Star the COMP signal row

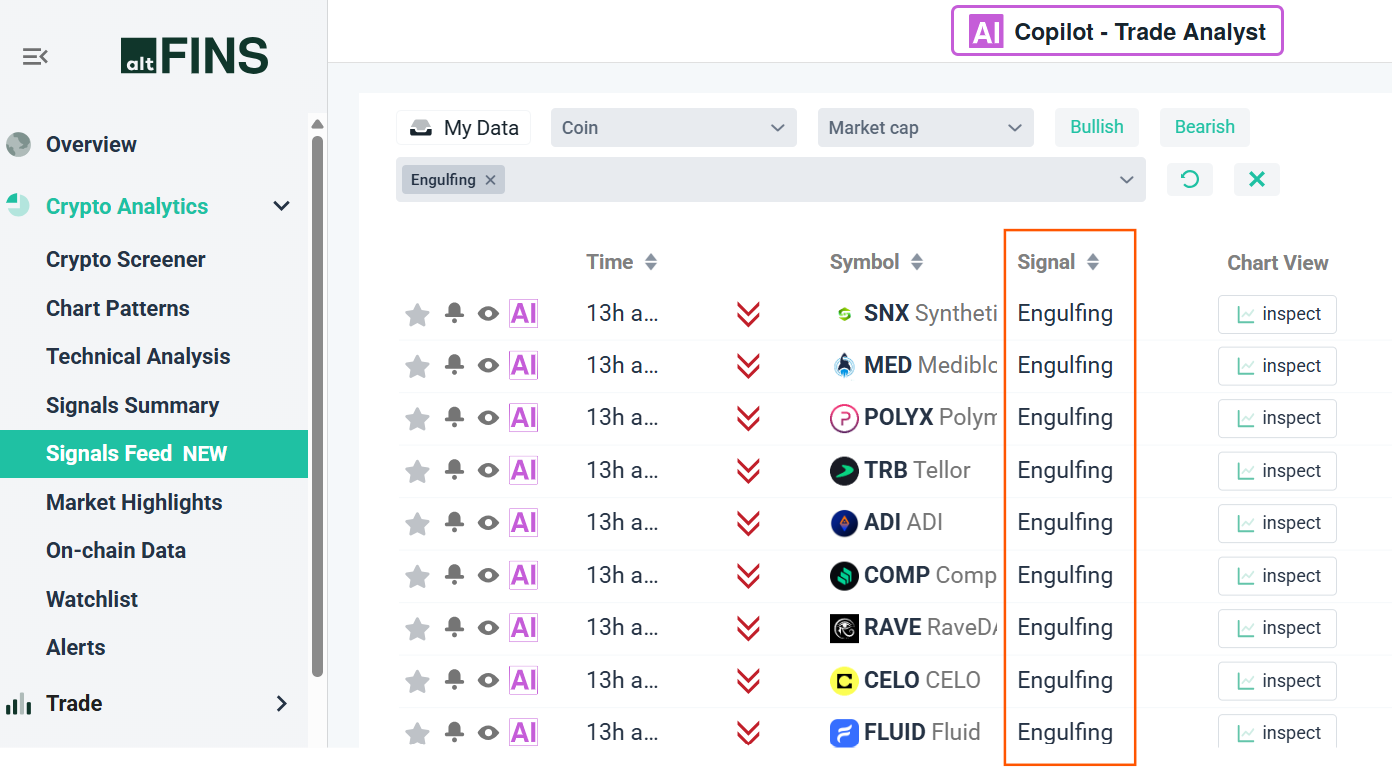tap(417, 575)
